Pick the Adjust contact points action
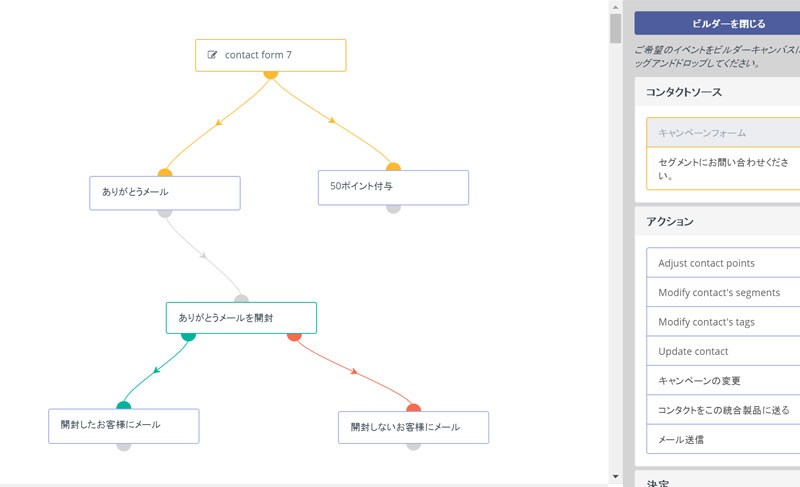The image size is (800, 487). pos(723,263)
